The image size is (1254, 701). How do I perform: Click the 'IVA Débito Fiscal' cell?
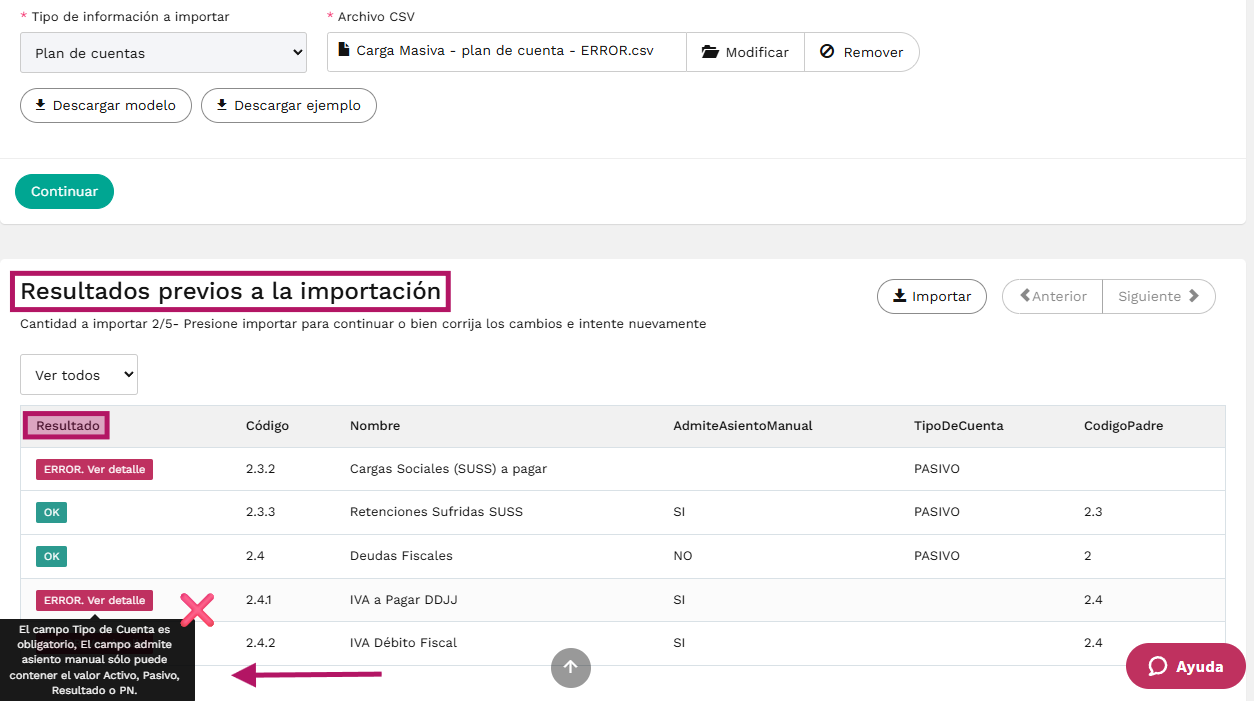tap(403, 643)
